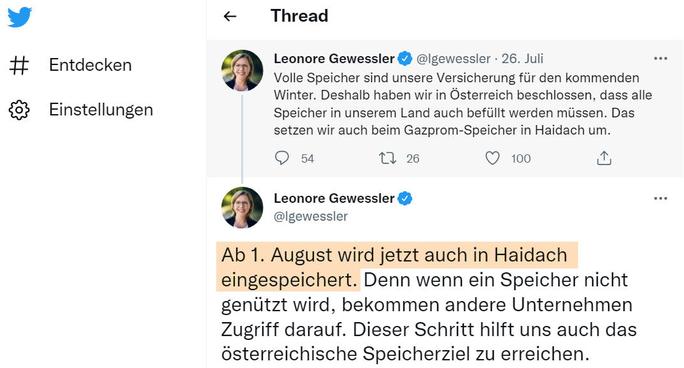Reply to the 26. Juli tweet
The image size is (684, 368).
[282, 157]
